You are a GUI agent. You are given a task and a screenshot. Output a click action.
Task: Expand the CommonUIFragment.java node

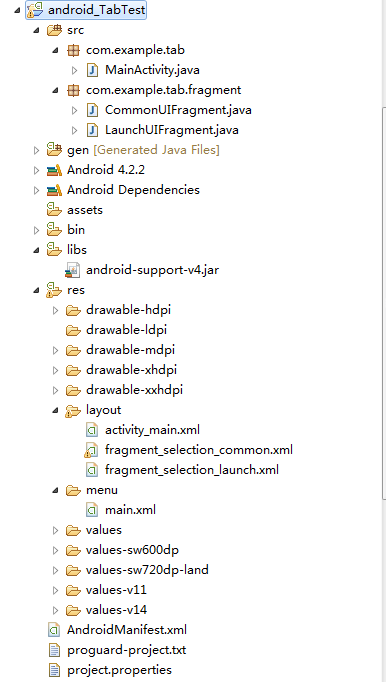pos(74,110)
